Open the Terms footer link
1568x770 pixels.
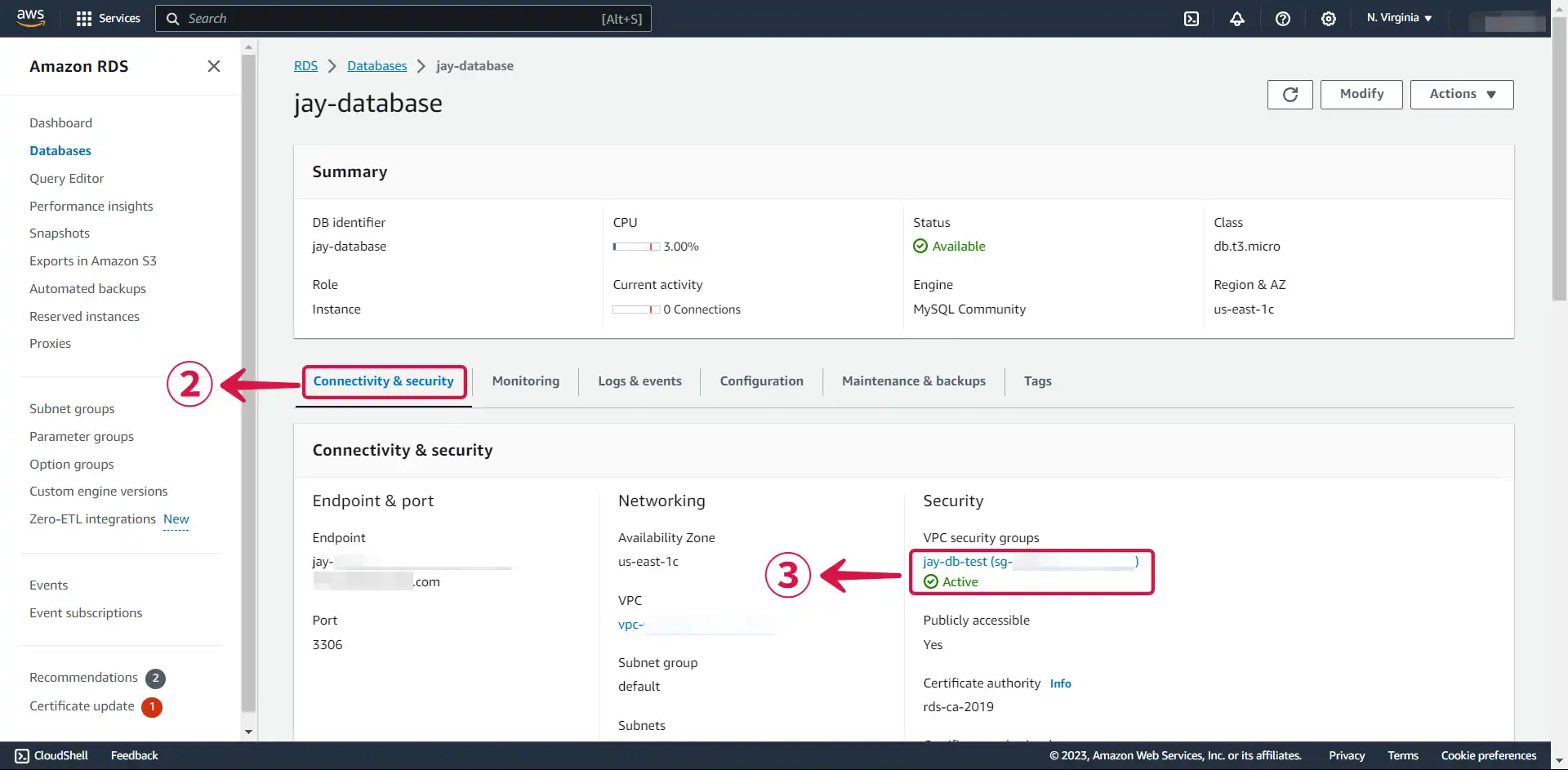[x=1403, y=756]
